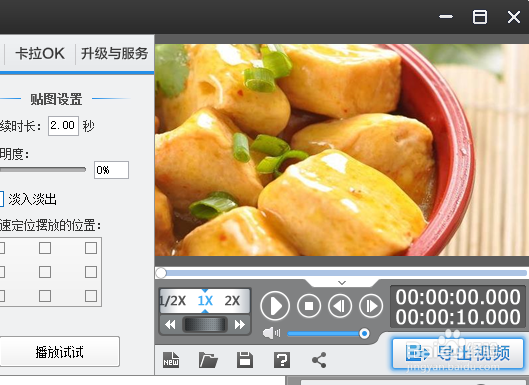Adjust the volume slider knob
Viewport: 529px width, 385px height.
click(x=364, y=334)
